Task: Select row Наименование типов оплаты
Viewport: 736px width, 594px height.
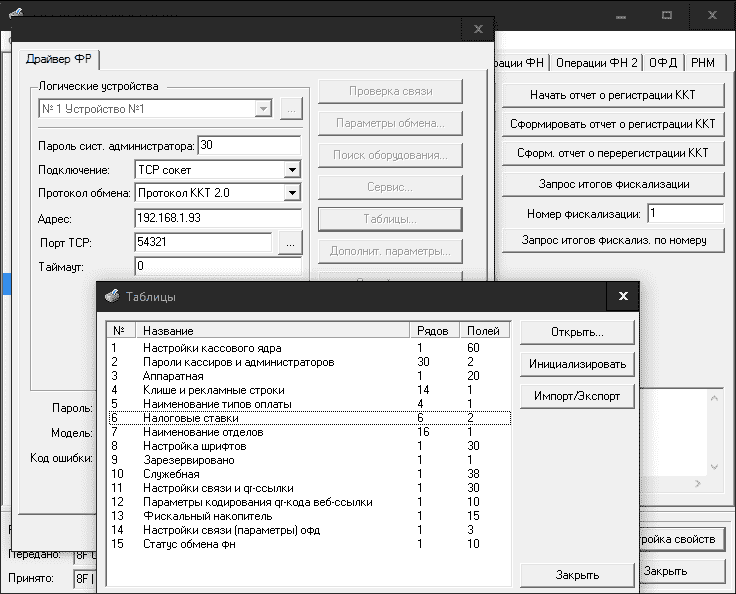Action: pos(309,404)
